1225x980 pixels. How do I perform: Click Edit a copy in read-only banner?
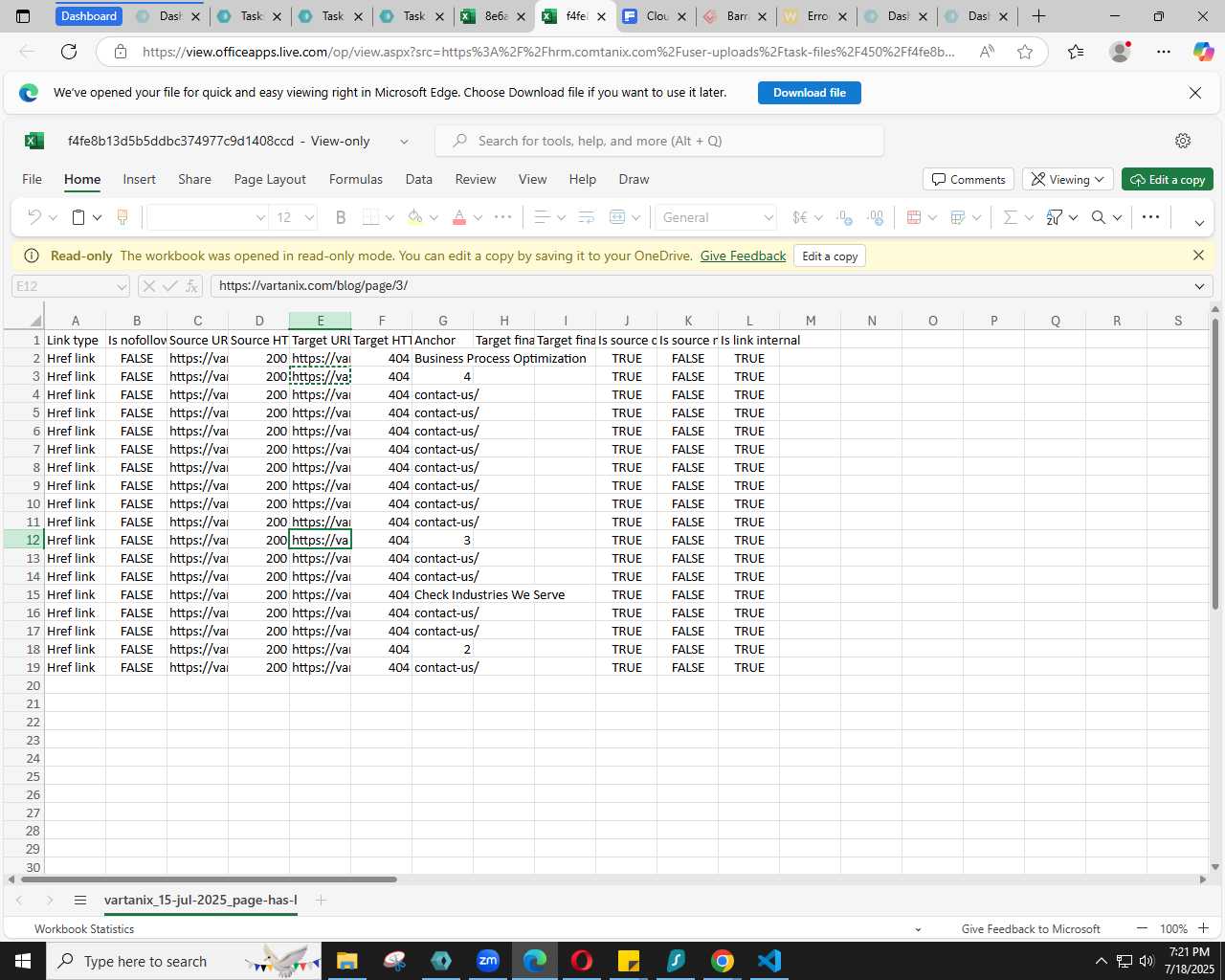click(x=830, y=256)
